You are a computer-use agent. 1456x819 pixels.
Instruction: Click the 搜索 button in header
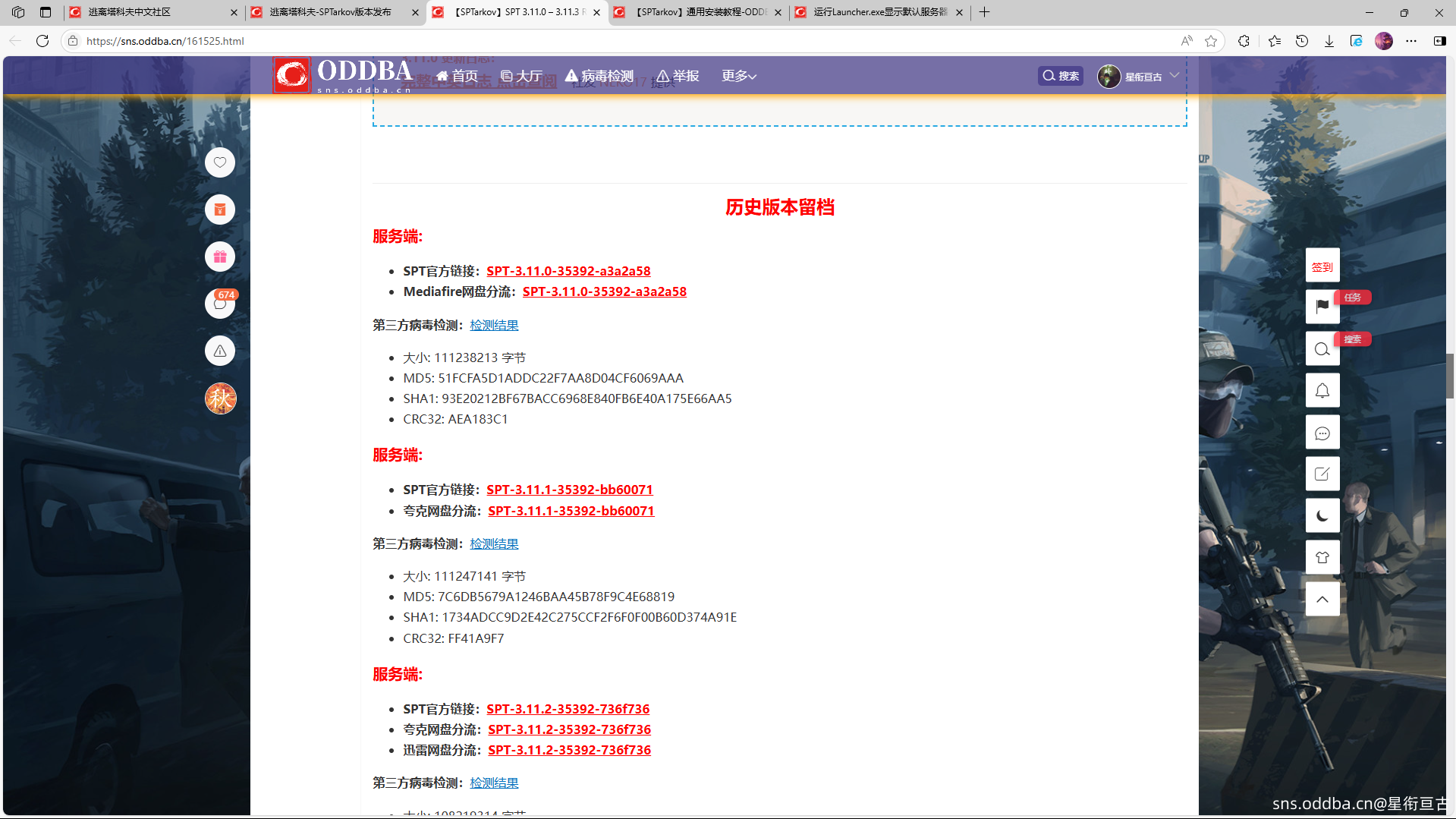pos(1061,76)
